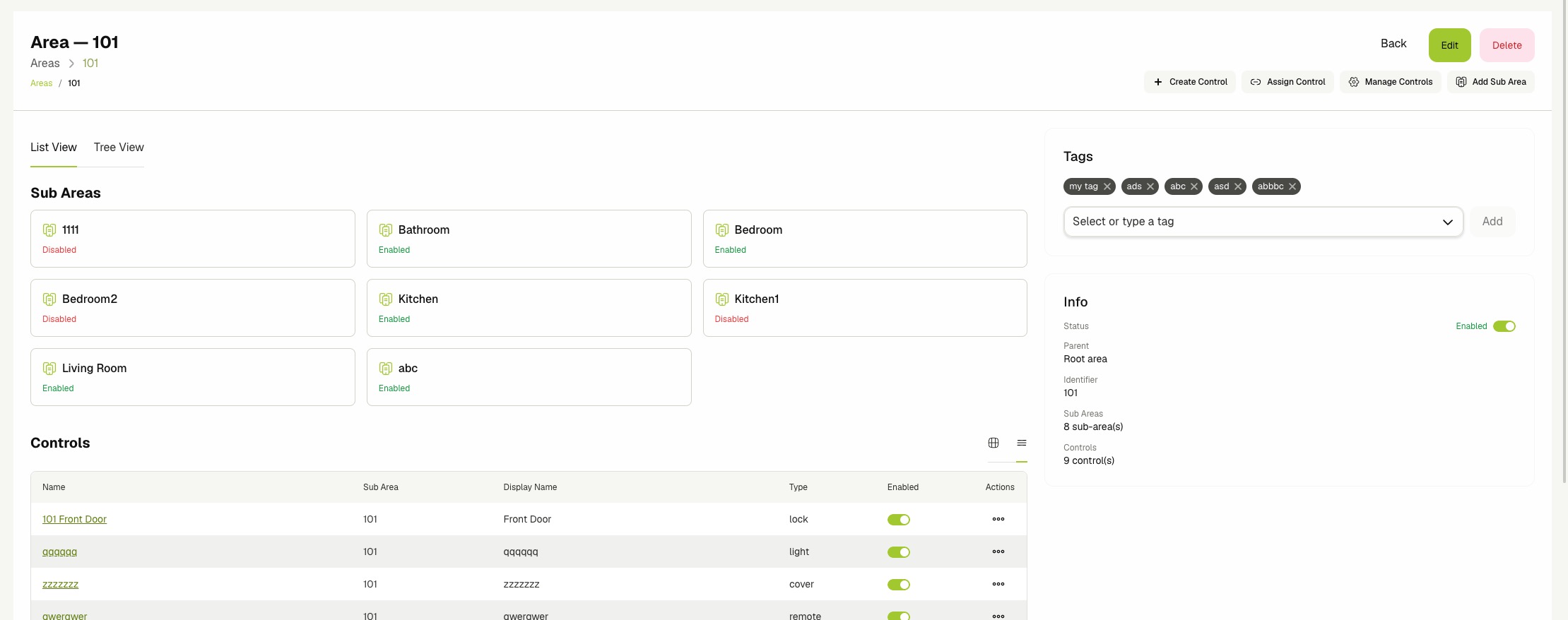Screen dimensions: 1568x620
Task: Click the plus icon on Create Control
Action: point(1158,82)
